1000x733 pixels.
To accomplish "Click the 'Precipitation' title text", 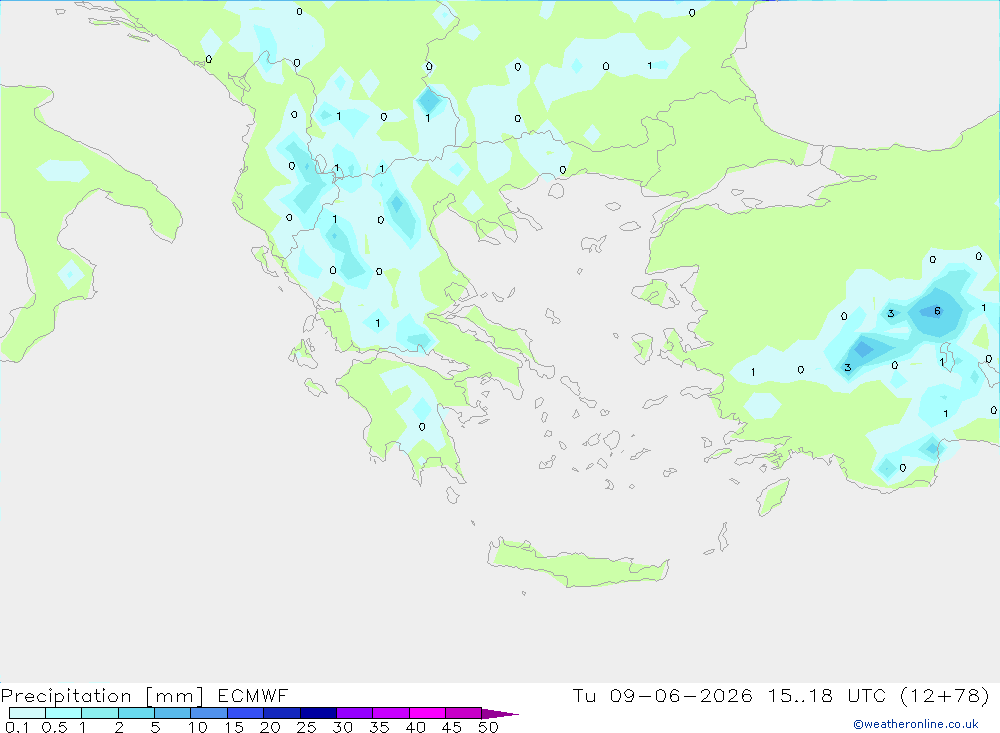I will click(66, 696).
